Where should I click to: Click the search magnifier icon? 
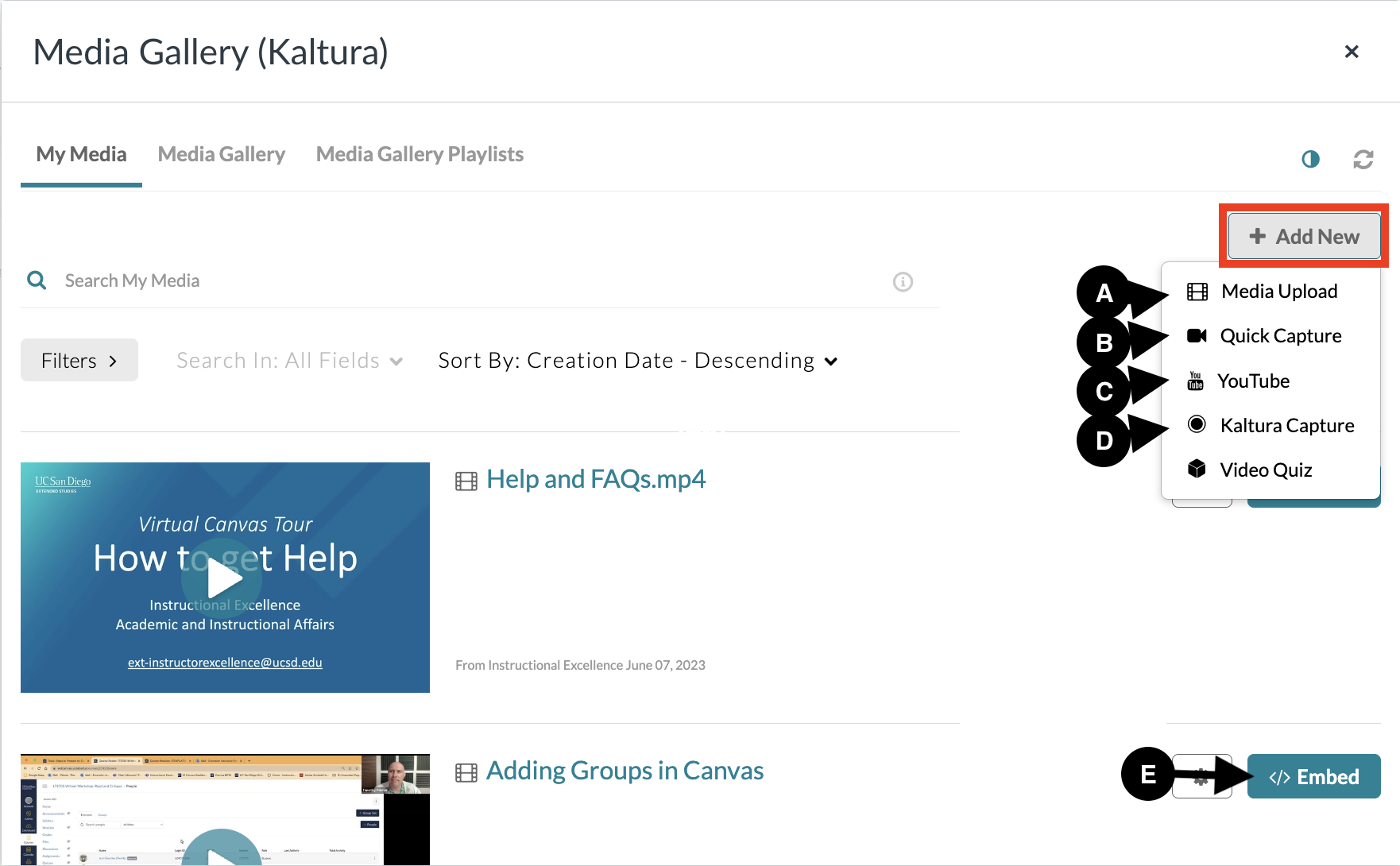(37, 280)
